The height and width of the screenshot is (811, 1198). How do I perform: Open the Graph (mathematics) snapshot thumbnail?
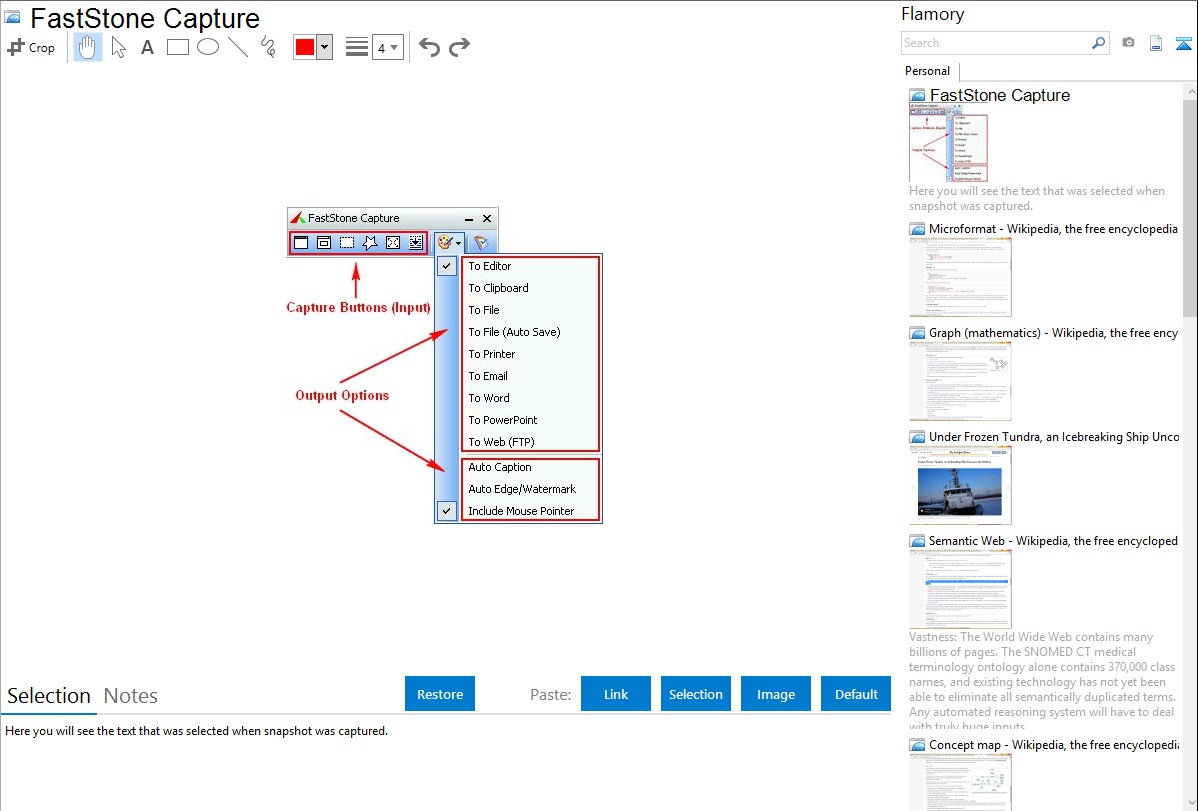[x=960, y=381]
